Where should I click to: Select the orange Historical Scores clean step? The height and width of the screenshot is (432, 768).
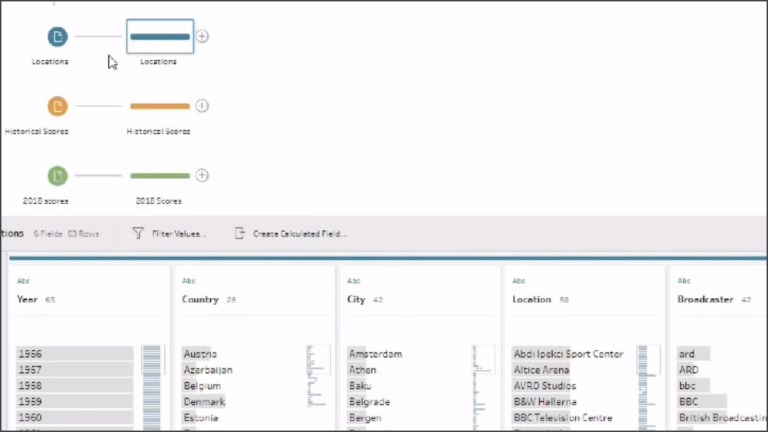coord(160,106)
